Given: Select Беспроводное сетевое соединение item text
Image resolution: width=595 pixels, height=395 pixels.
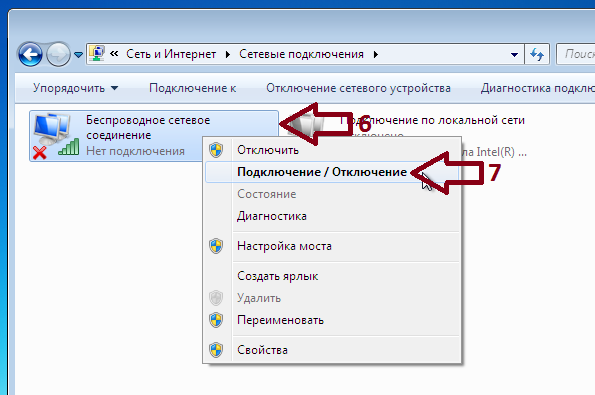Looking at the screenshot, I should (x=148, y=127).
